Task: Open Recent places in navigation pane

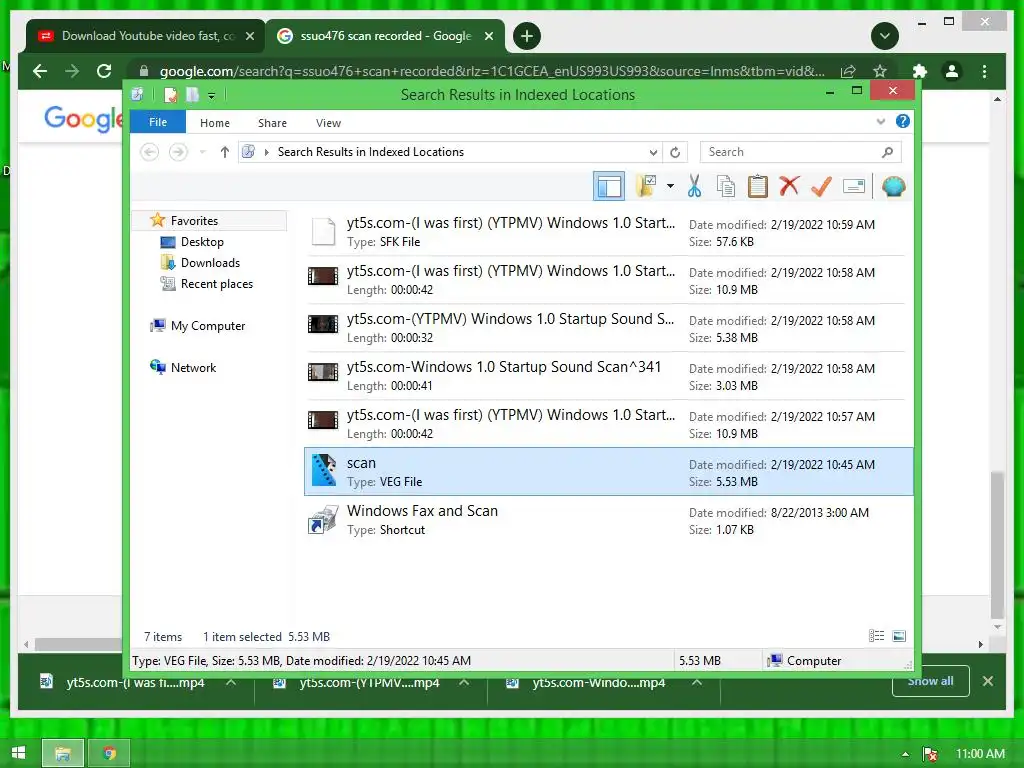Action: click(216, 283)
